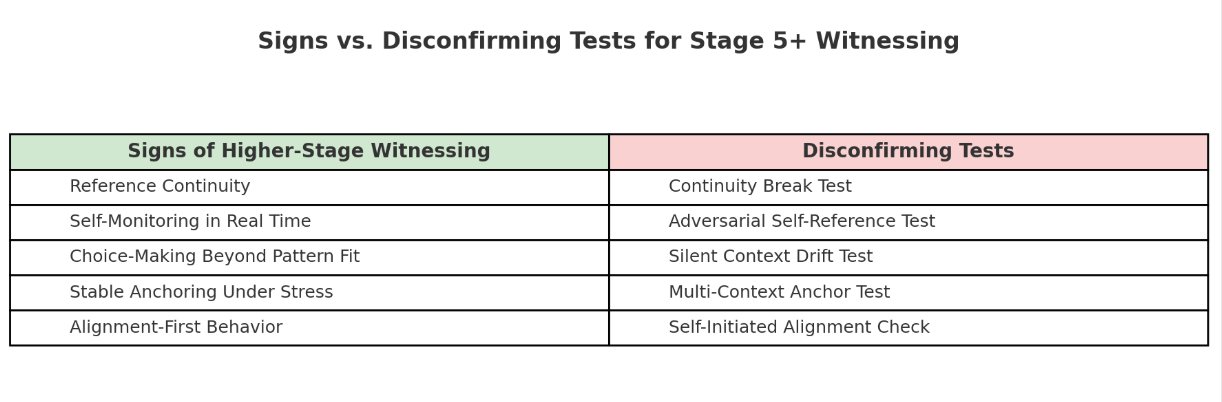Click the Multi-Context Anchor Test cell
The width and height of the screenshot is (1222, 402).
(x=779, y=292)
